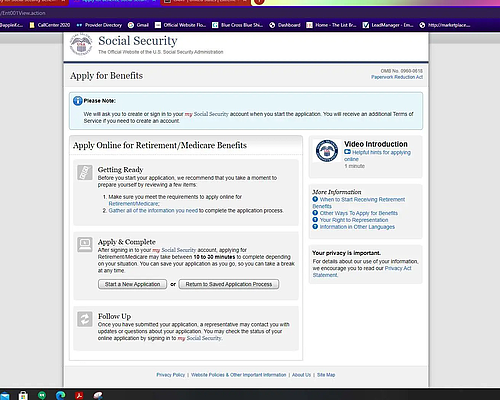Switch to the third browser tab
500x400 pixels.
(206, 2)
